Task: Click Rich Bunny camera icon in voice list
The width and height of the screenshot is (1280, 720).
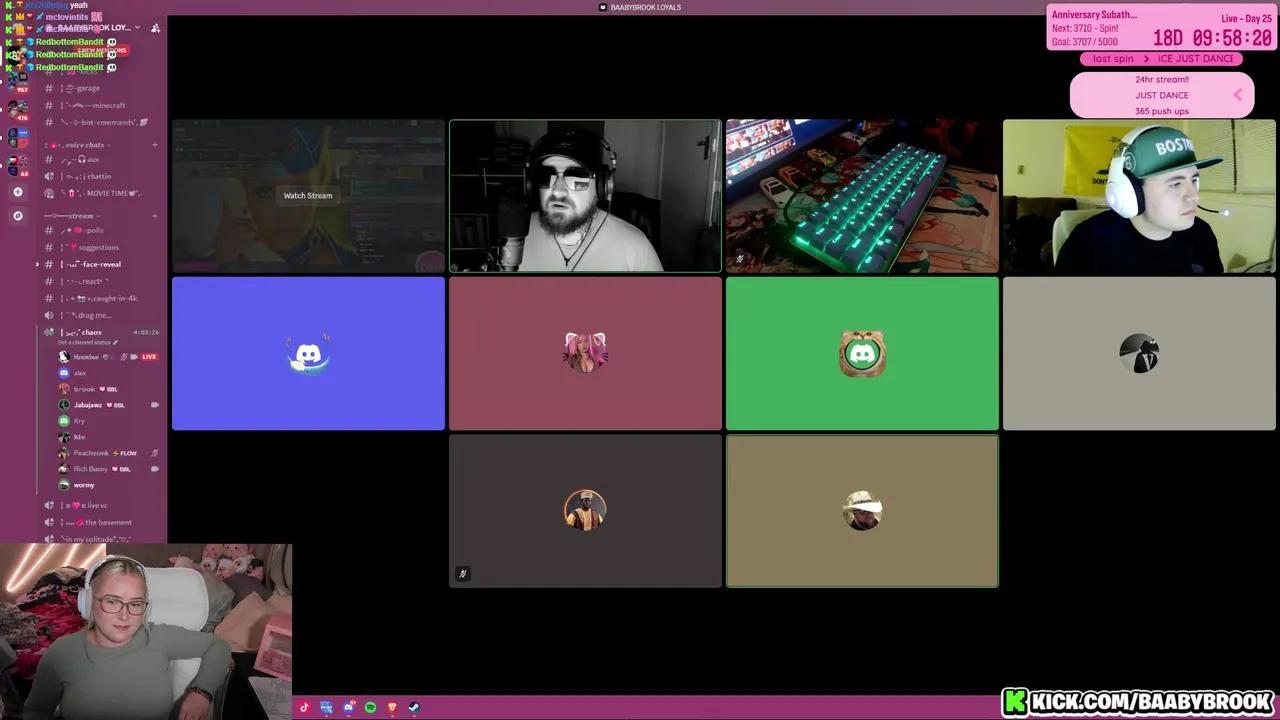Action: click(155, 469)
